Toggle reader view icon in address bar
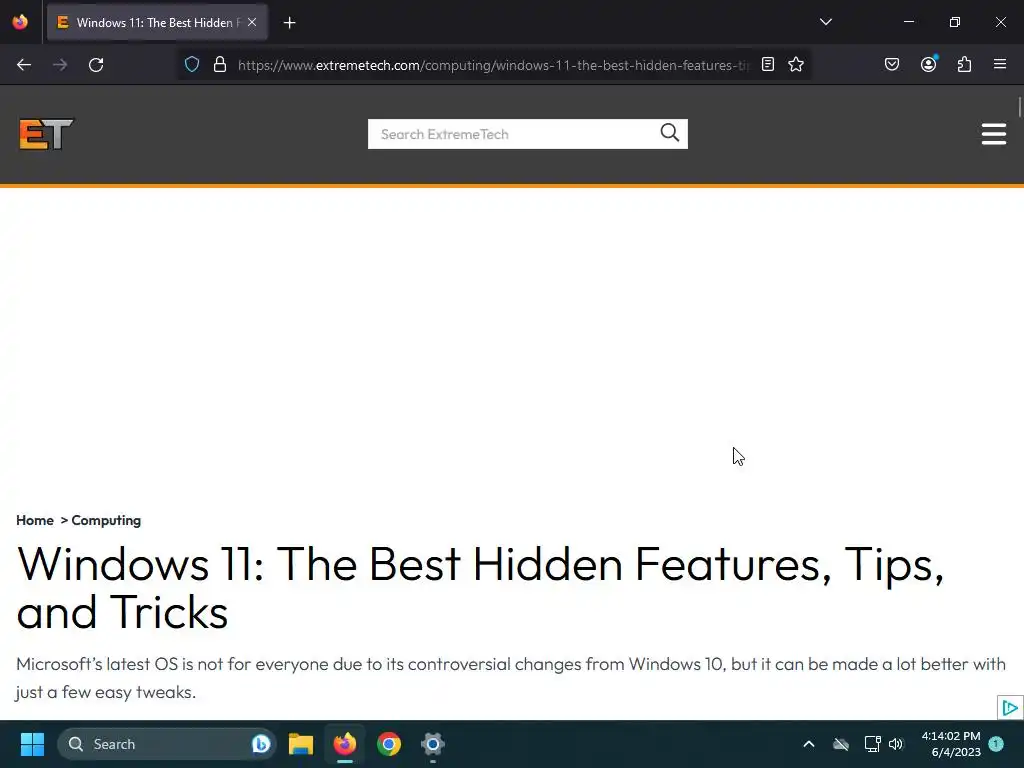Image resolution: width=1024 pixels, height=768 pixels. (x=768, y=64)
